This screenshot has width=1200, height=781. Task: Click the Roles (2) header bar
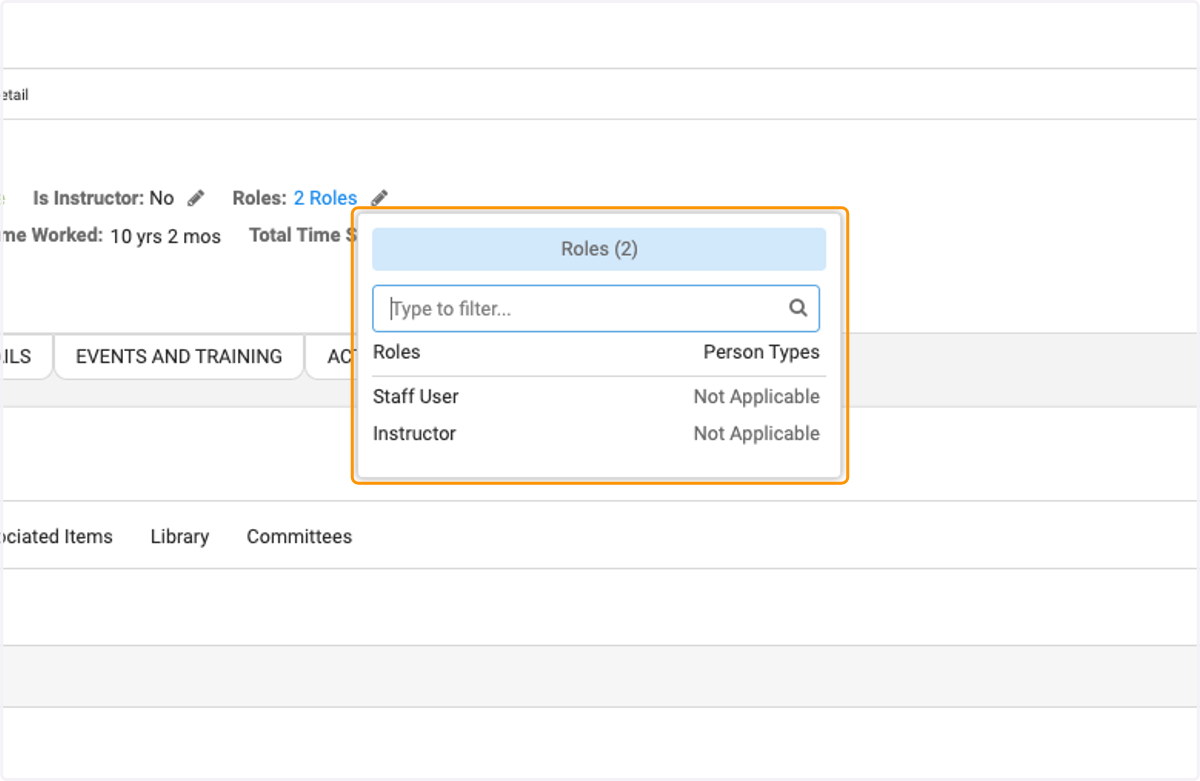click(x=599, y=249)
